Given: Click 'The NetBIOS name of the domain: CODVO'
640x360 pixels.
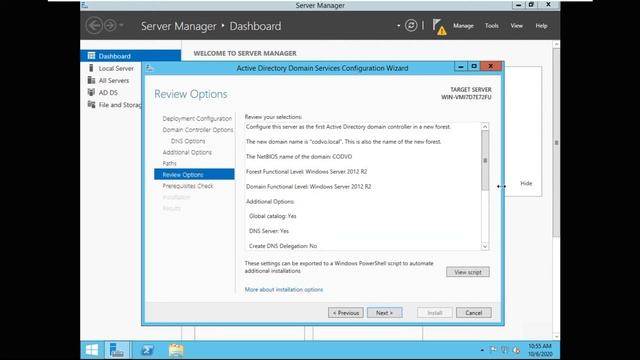Looking at the screenshot, I should tap(299, 157).
